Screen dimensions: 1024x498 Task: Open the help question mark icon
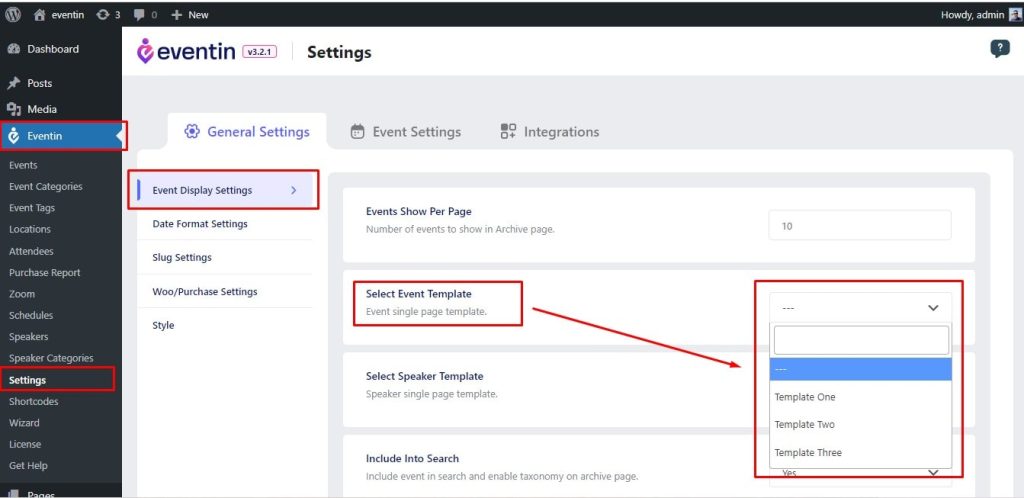click(x=999, y=49)
